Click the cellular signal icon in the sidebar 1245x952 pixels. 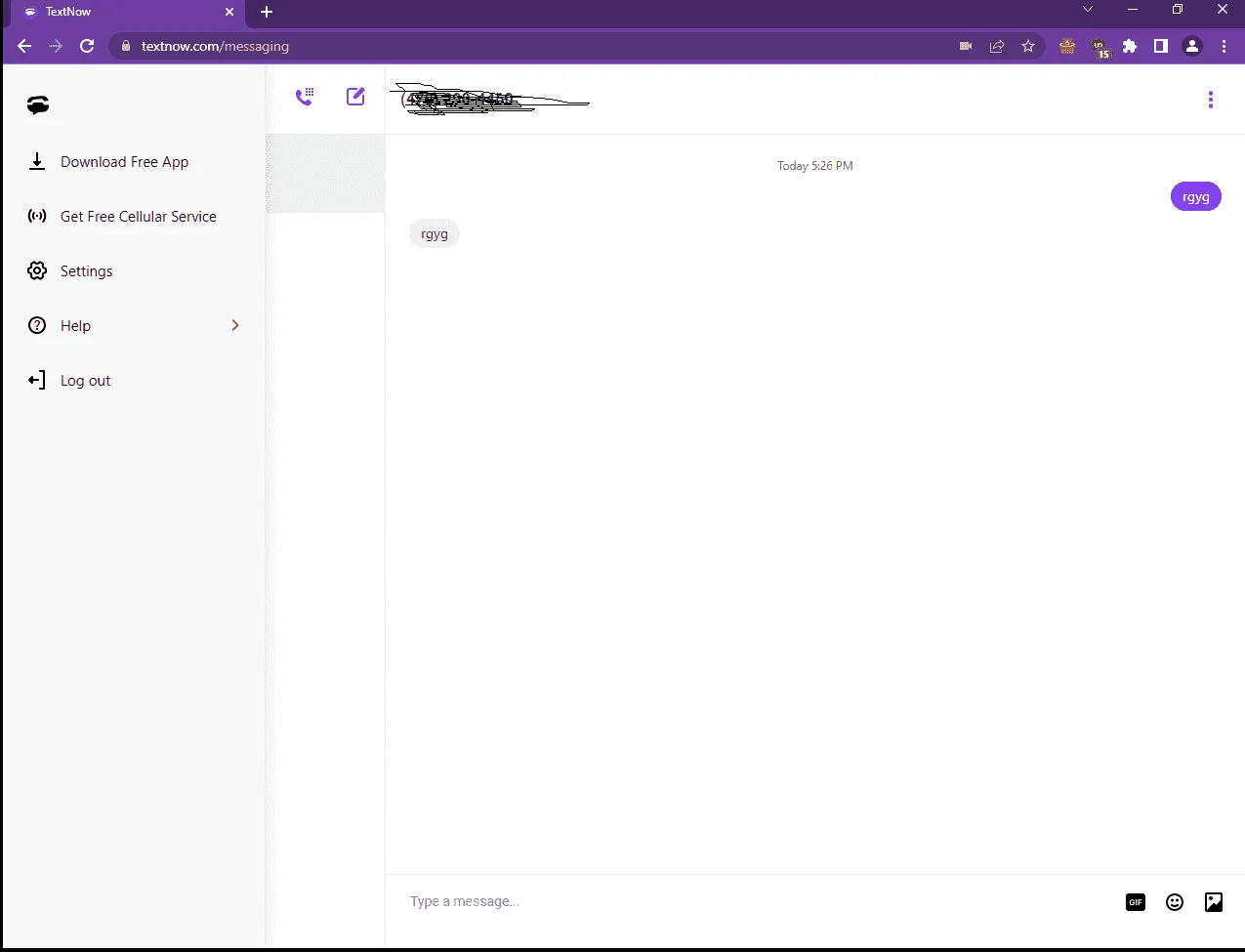[37, 217]
